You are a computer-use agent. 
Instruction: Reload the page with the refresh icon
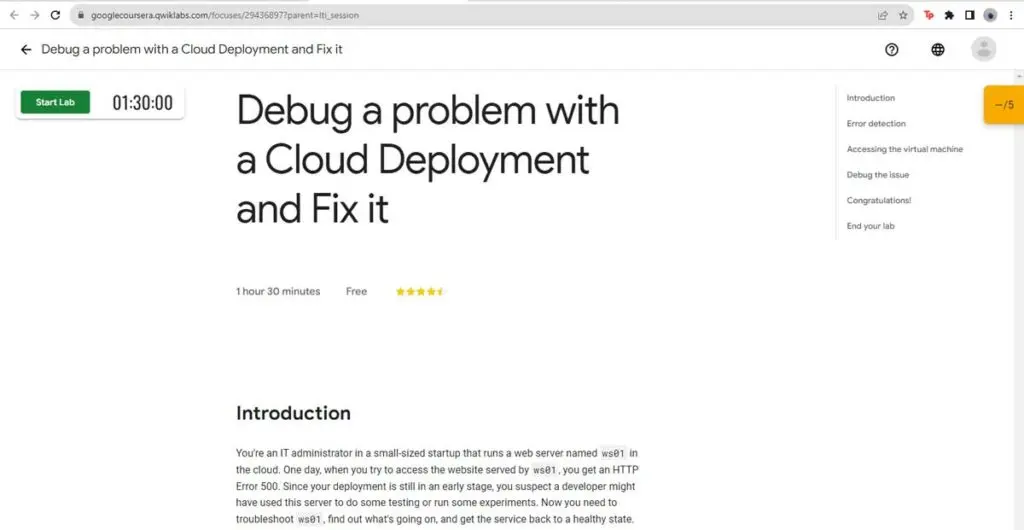(x=56, y=15)
